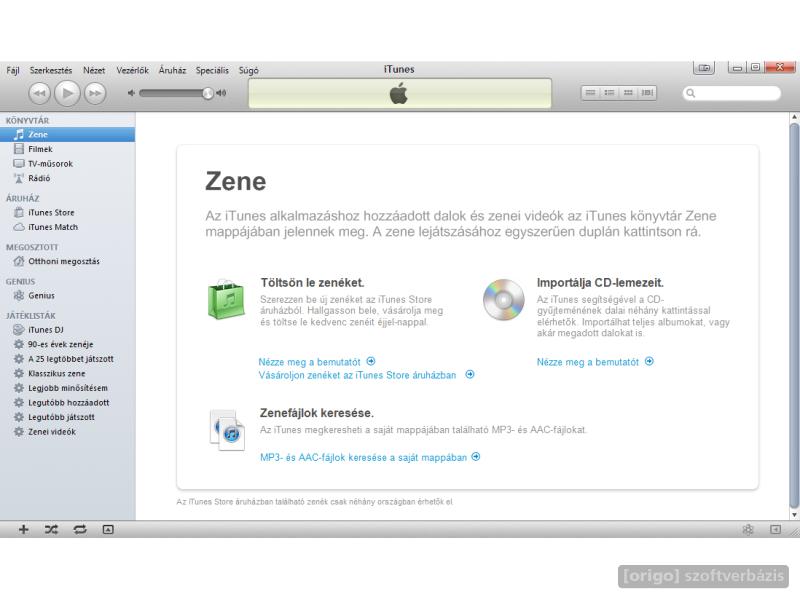Screen dimensions: 800x600
Task: Open the Szerkesztés menu
Action: click(51, 70)
